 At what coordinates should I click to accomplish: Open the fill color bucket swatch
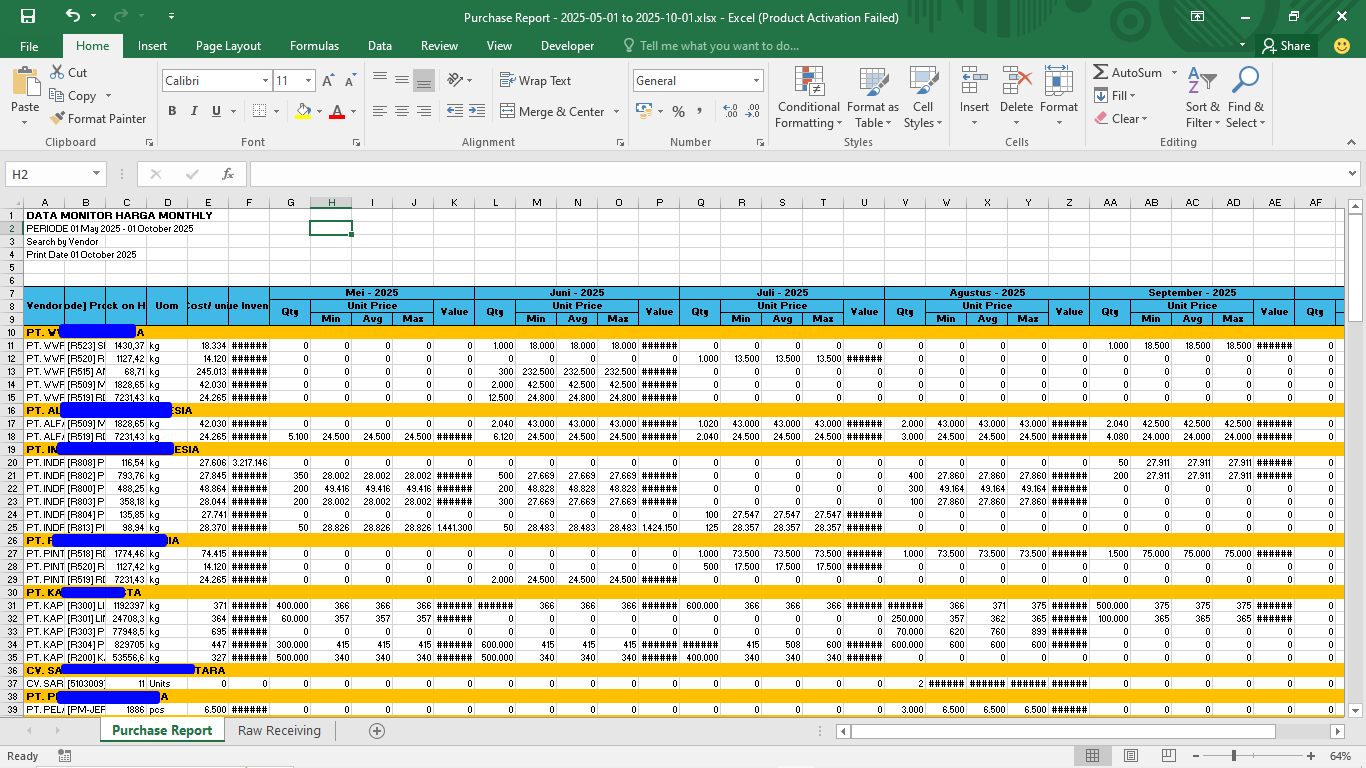pyautogui.click(x=304, y=111)
